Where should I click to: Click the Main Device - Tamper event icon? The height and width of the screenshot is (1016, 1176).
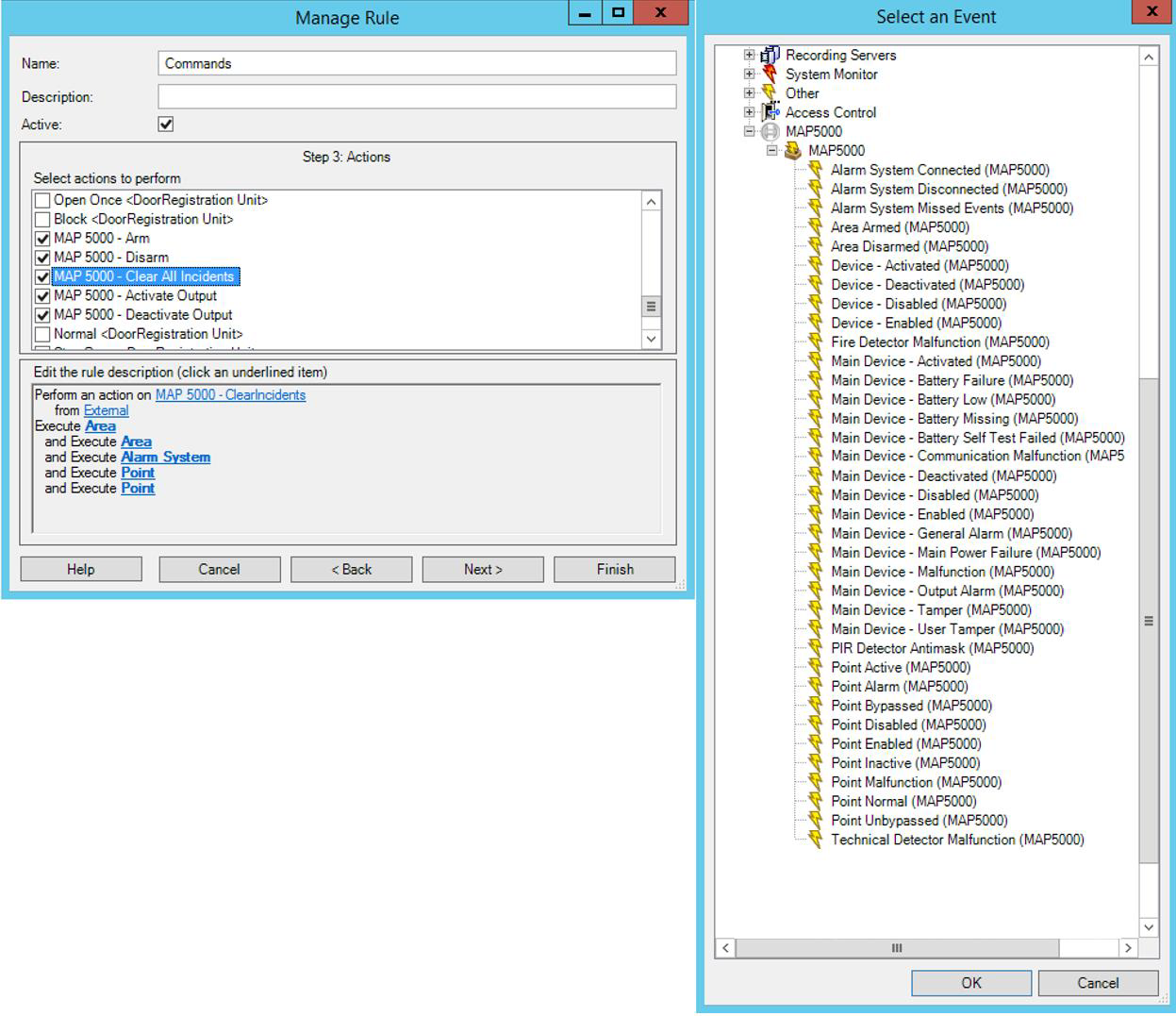click(816, 609)
